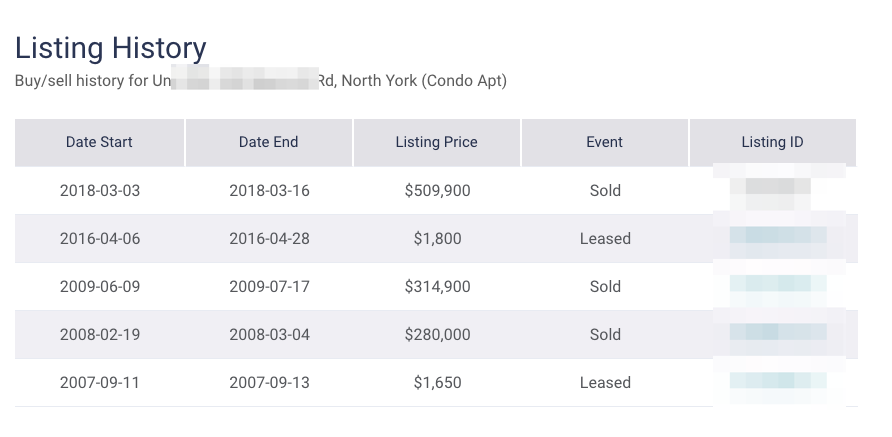Click the Leased event in 2016 row
Image resolution: width=892 pixels, height=437 pixels.
coord(605,238)
